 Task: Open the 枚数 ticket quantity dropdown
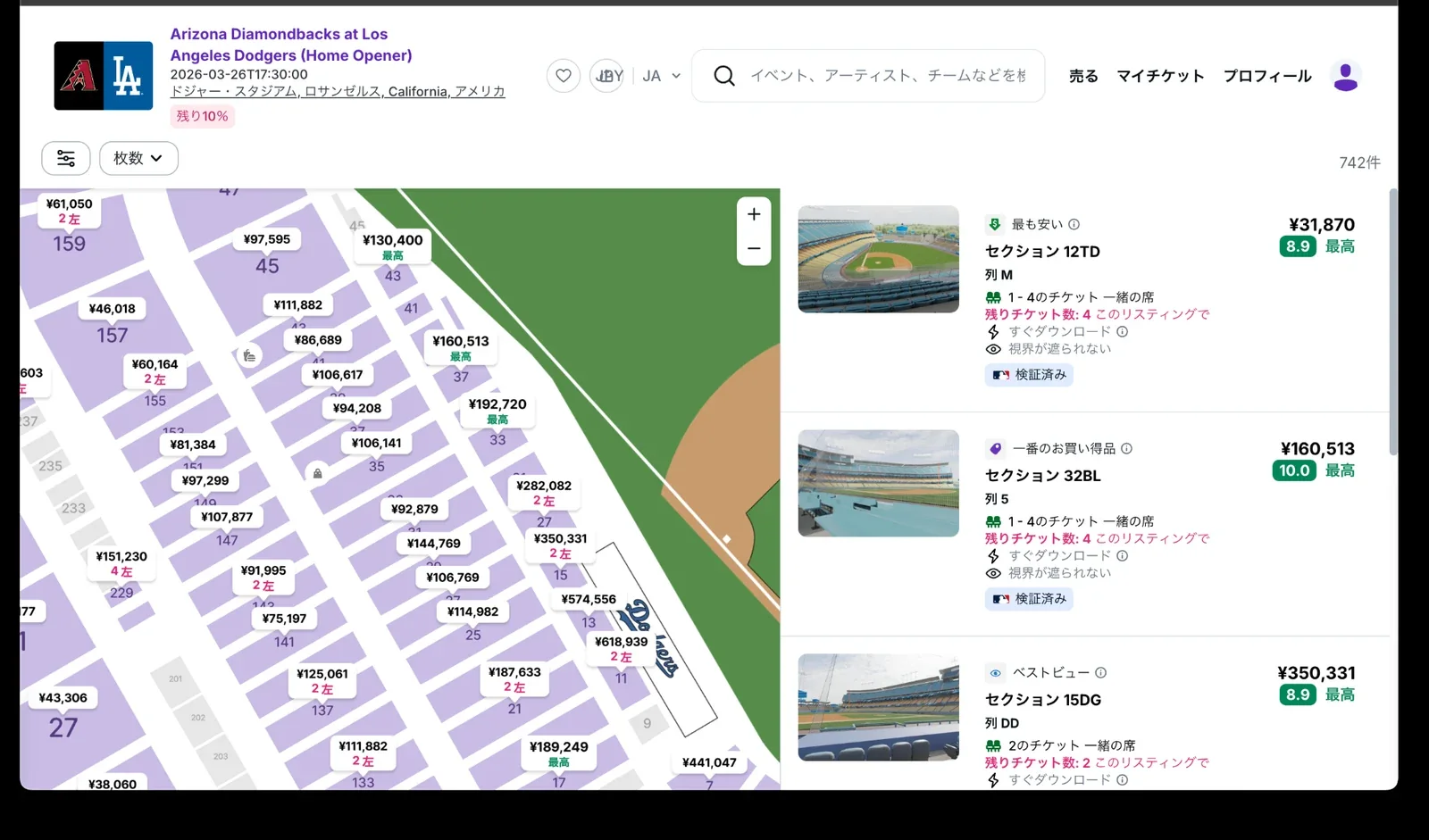[x=138, y=158]
